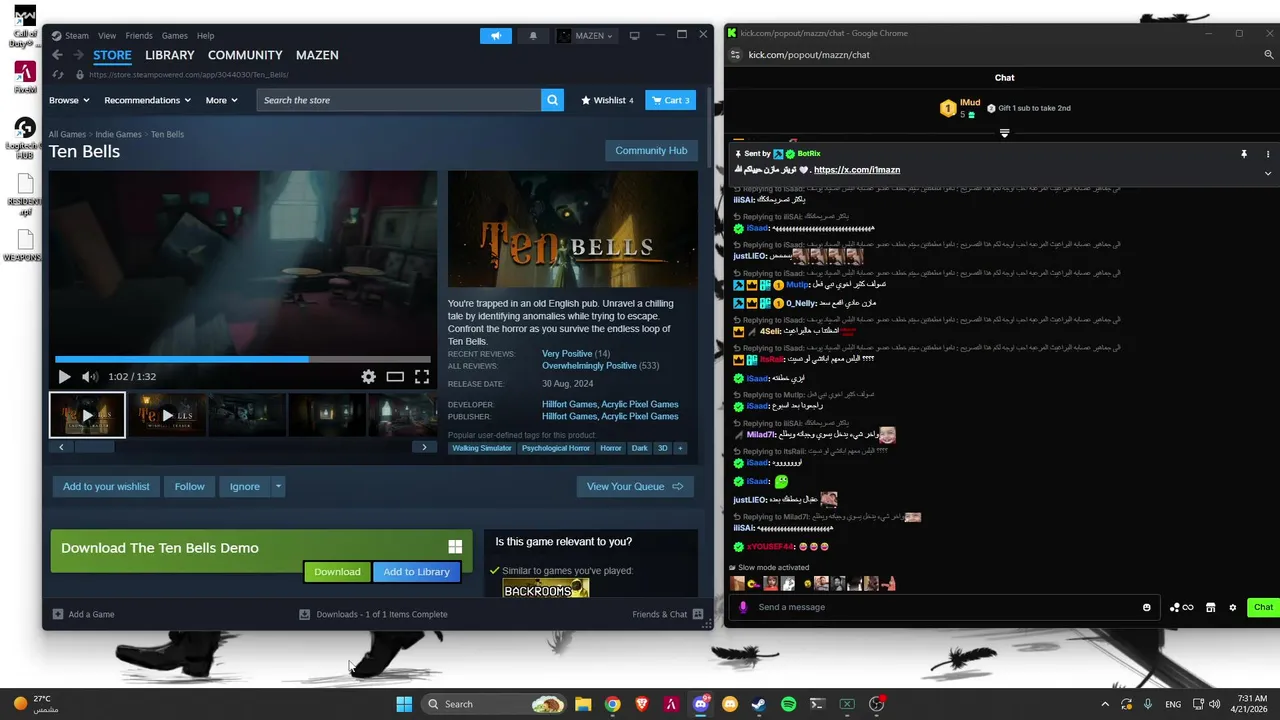Expand the Browse dropdown in Steam store
Screen dimensions: 1280x720
(x=69, y=100)
